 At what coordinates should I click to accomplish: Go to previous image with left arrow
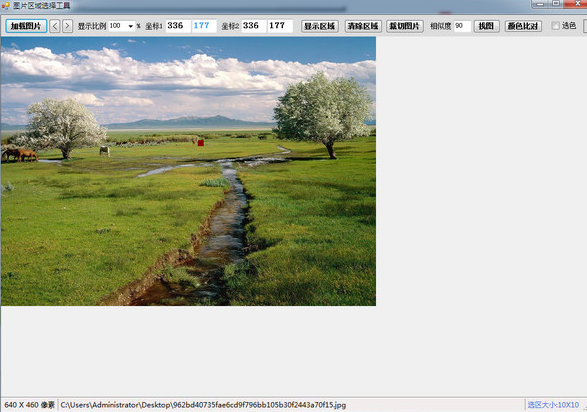[55, 26]
